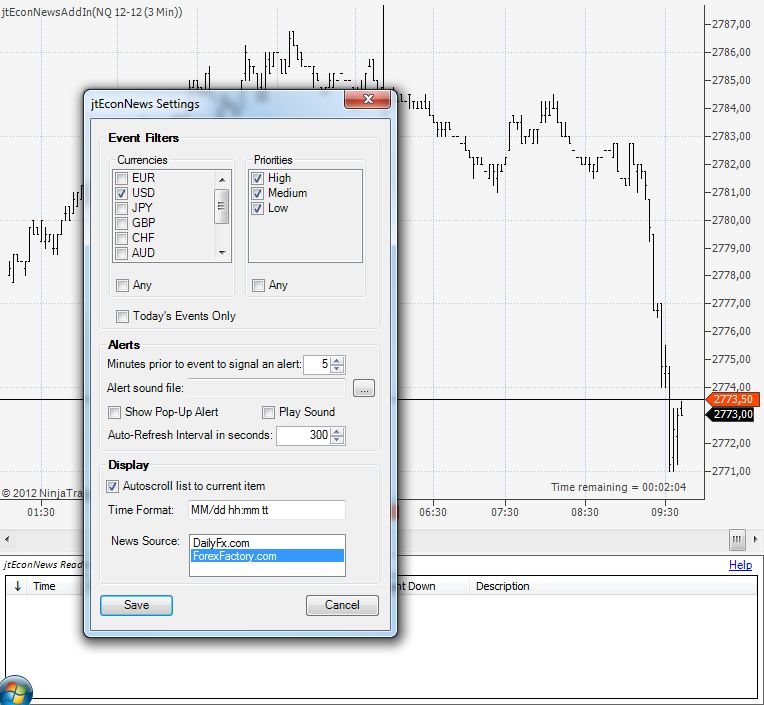The height and width of the screenshot is (705, 764).
Task: Click the sort arrow column header
Action: click(18, 586)
